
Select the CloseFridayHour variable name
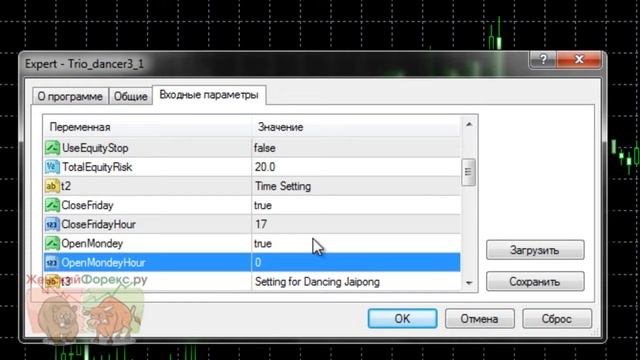pos(98,224)
